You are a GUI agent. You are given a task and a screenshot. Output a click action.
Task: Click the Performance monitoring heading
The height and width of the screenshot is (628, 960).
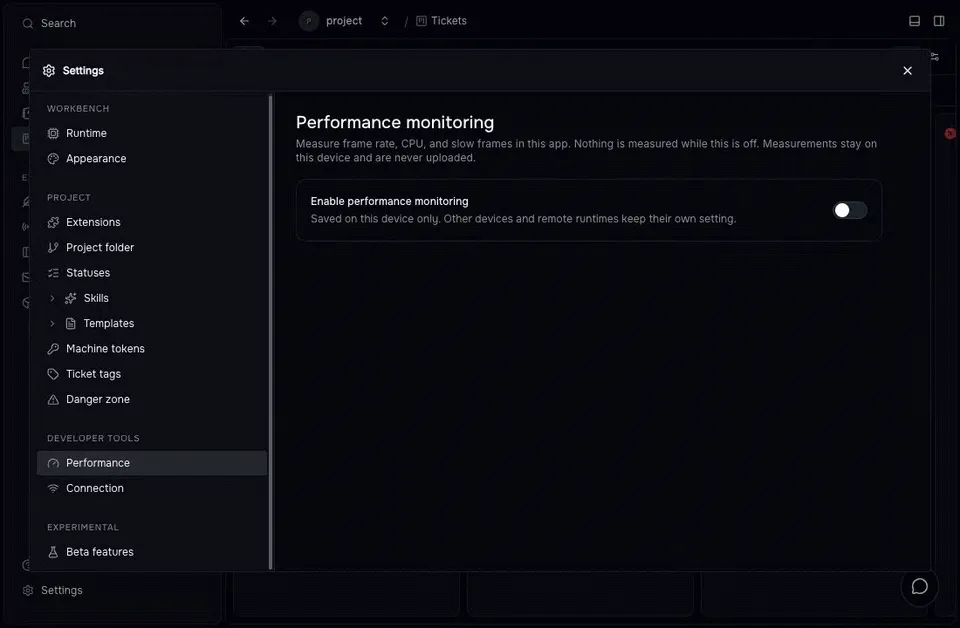click(395, 122)
